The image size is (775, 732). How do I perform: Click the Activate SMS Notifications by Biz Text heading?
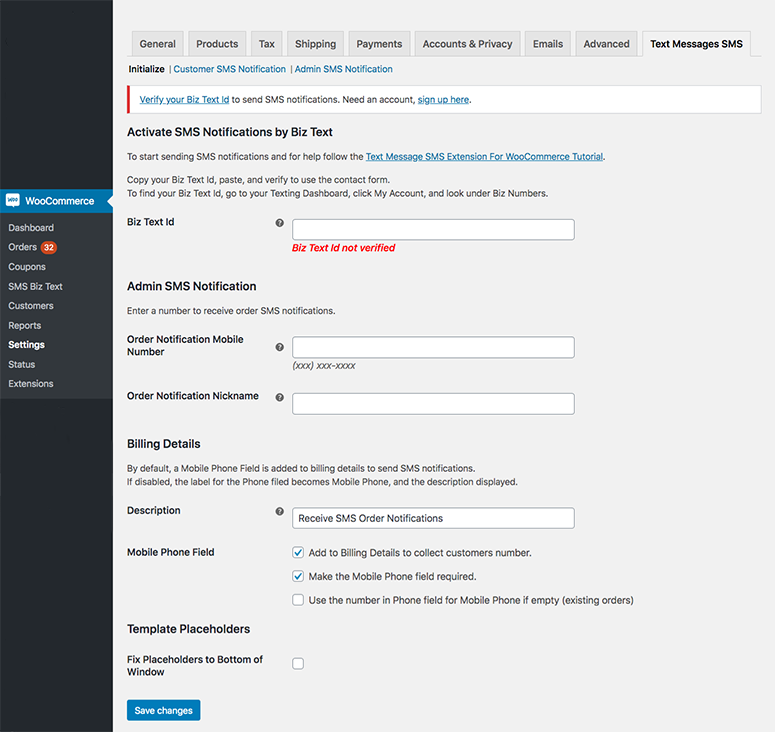coord(230,132)
